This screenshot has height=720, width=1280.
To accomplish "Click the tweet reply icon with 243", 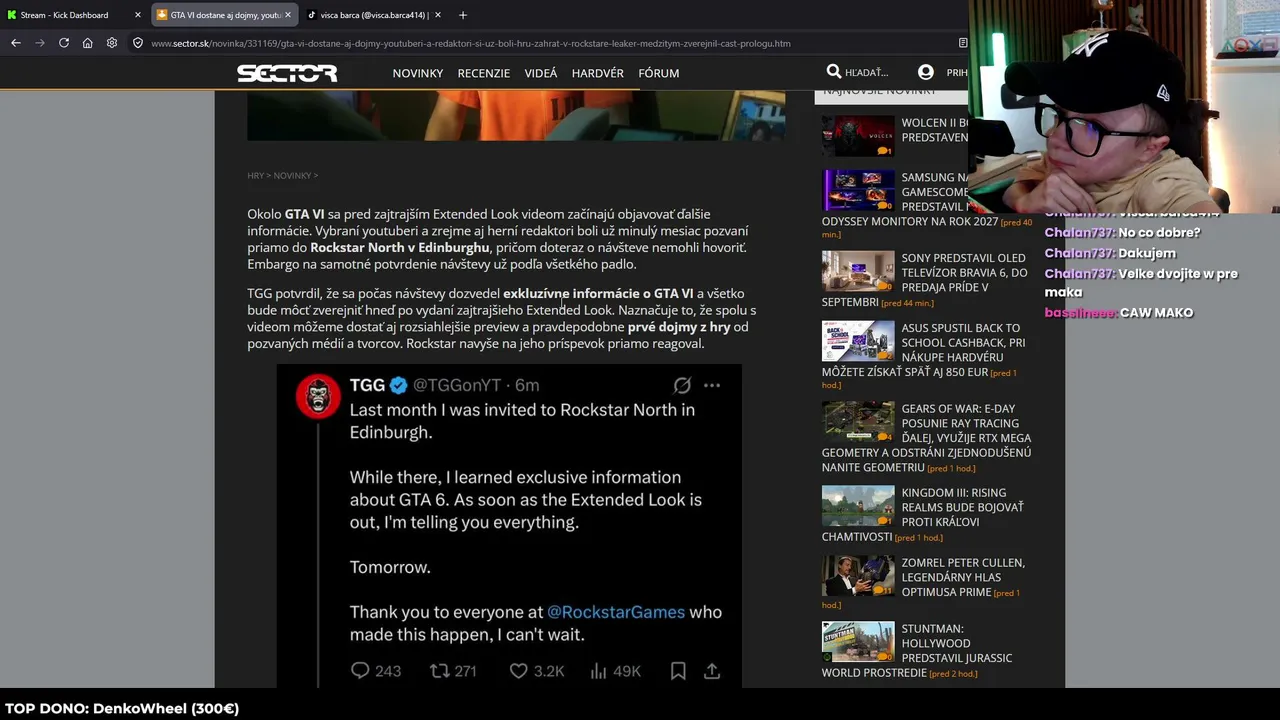I will click(x=360, y=671).
